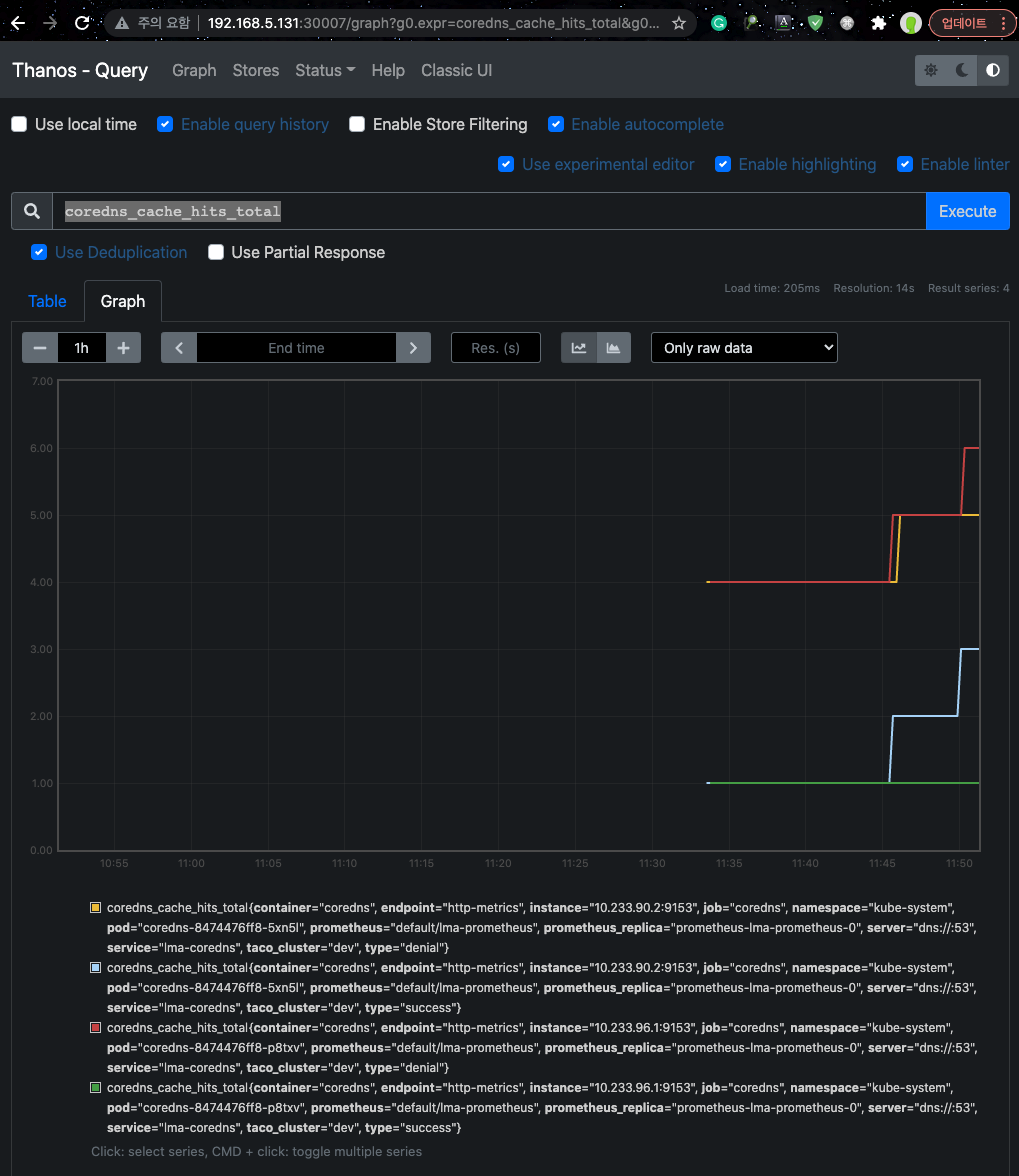This screenshot has height=1176, width=1019.
Task: Click the magnifier icon beside query field
Action: 31,212
